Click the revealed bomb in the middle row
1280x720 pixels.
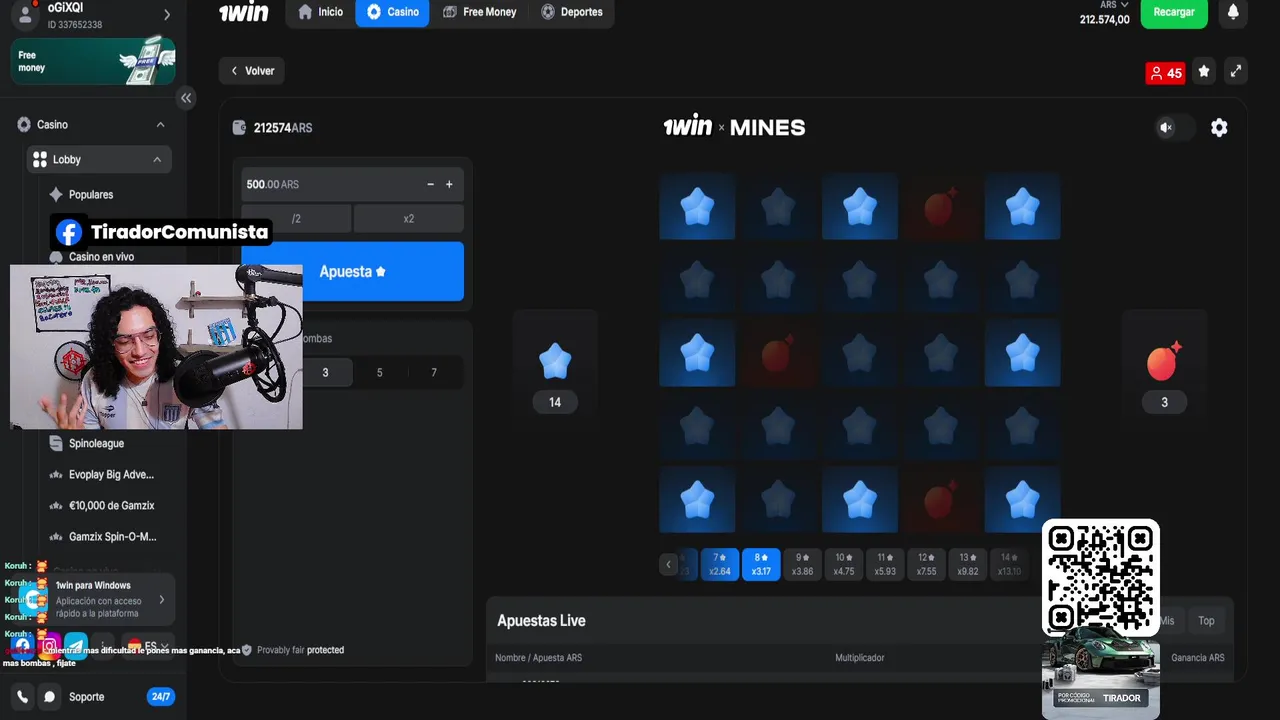[x=778, y=354]
